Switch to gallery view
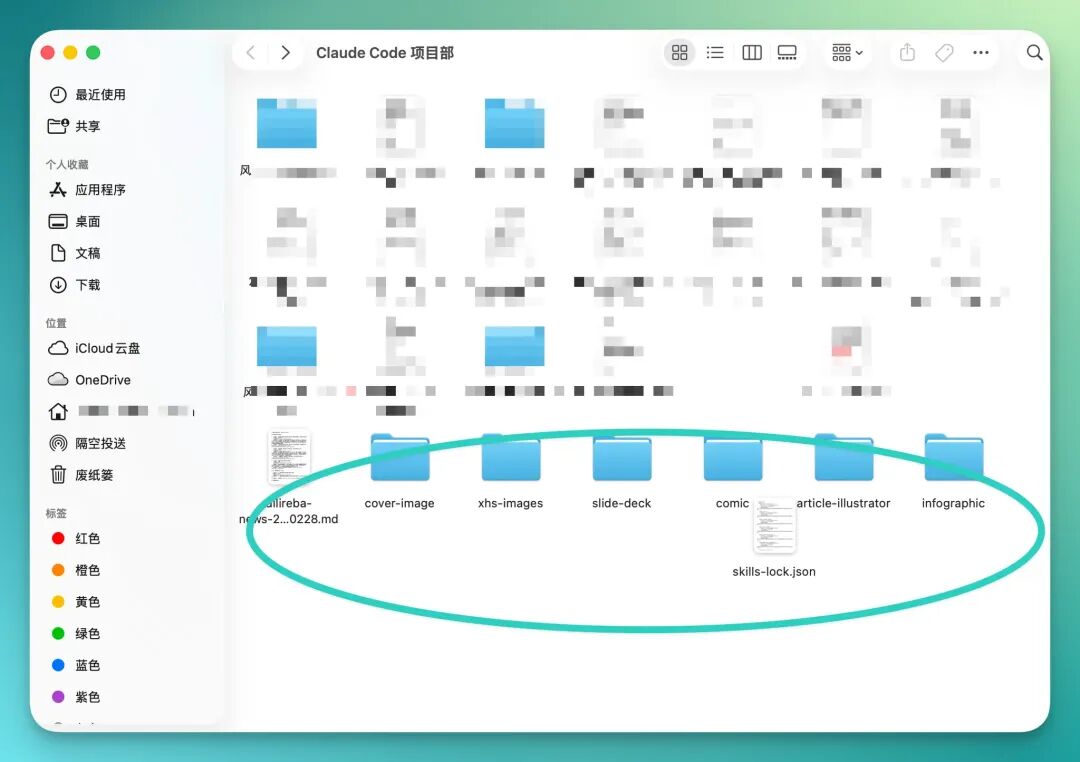Screen dimensions: 1080x762 (x=787, y=53)
